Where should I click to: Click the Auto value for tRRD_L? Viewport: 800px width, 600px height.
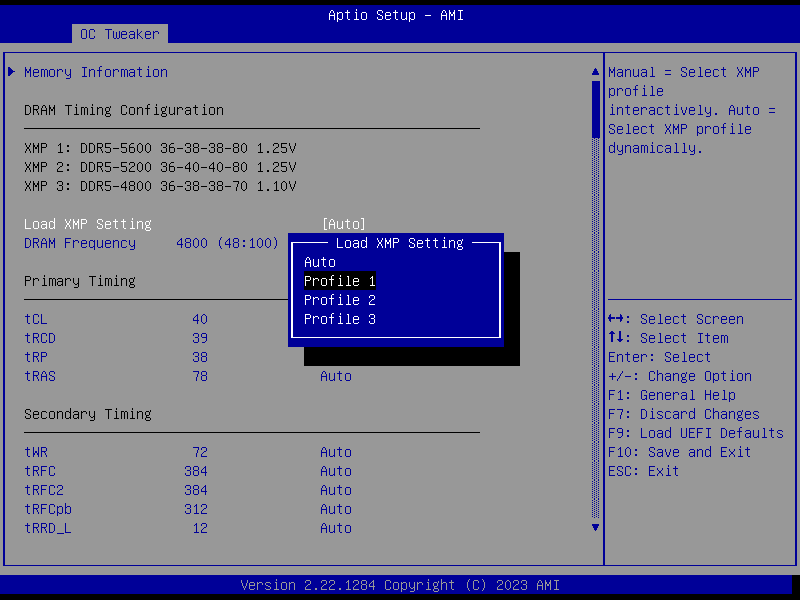click(x=336, y=529)
